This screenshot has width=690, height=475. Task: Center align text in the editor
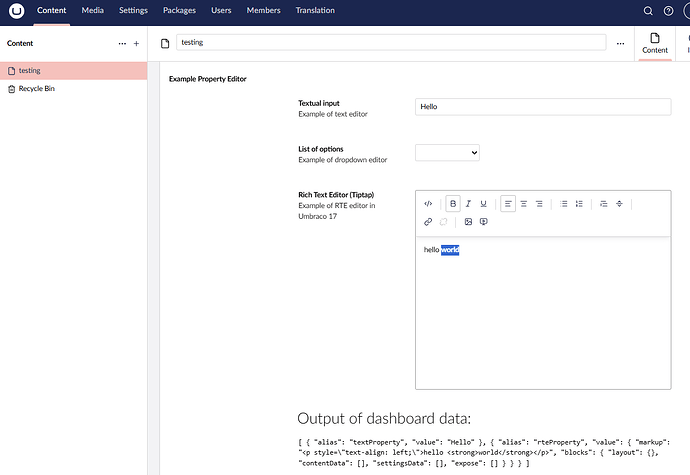coord(524,203)
